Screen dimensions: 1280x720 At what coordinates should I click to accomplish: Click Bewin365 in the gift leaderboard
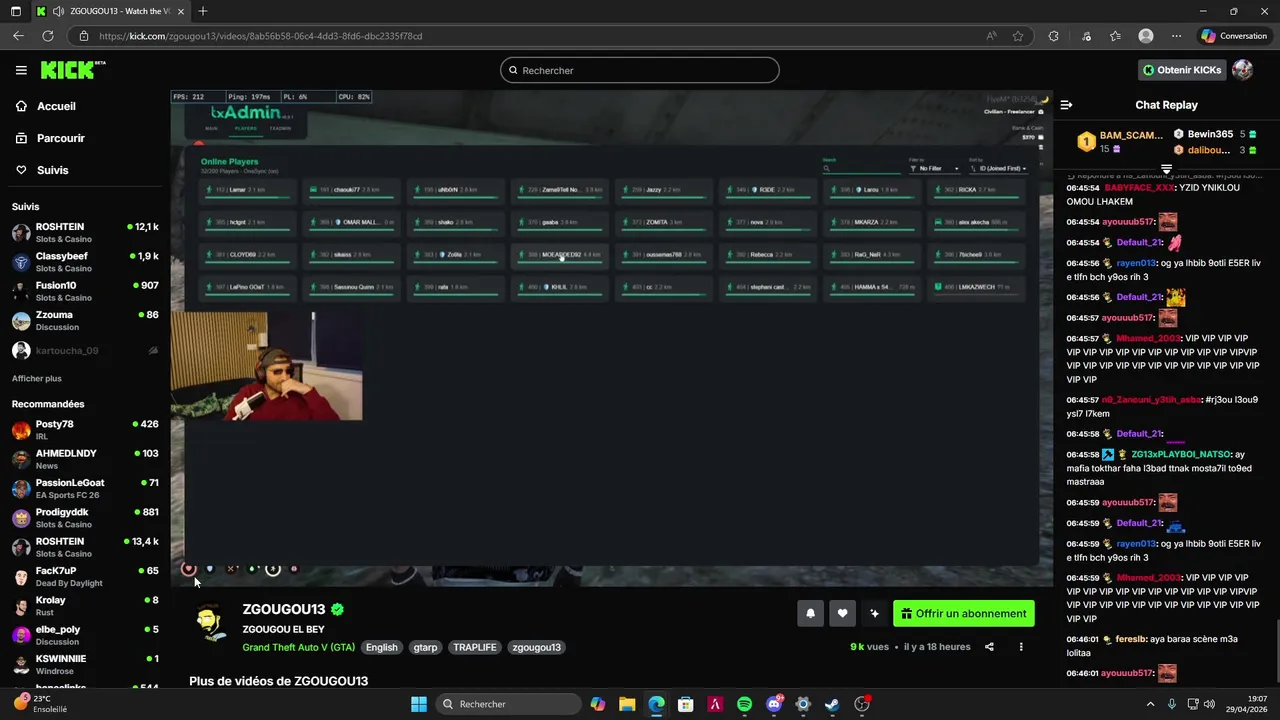1214,134
